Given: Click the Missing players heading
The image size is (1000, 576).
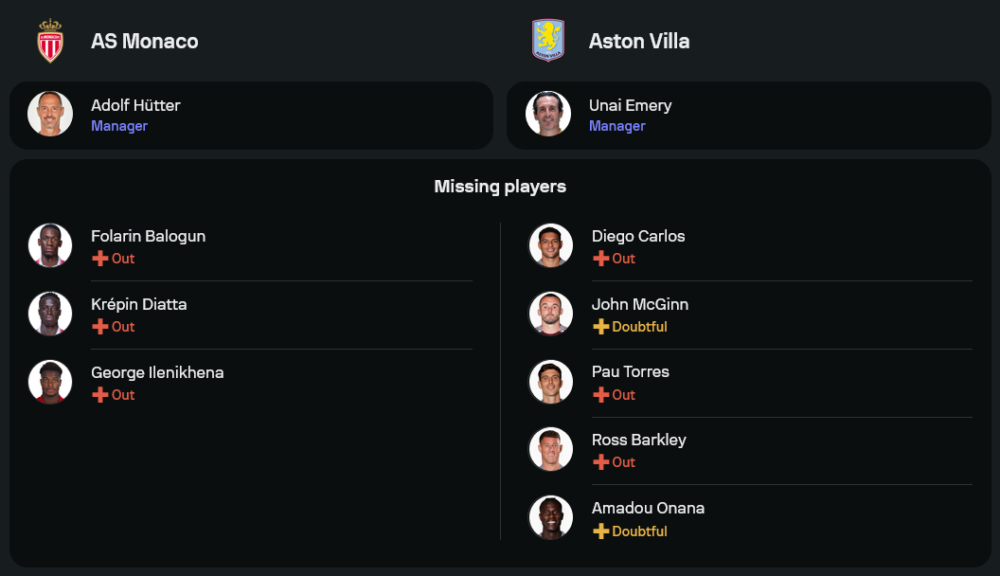Looking at the screenshot, I should click(500, 186).
